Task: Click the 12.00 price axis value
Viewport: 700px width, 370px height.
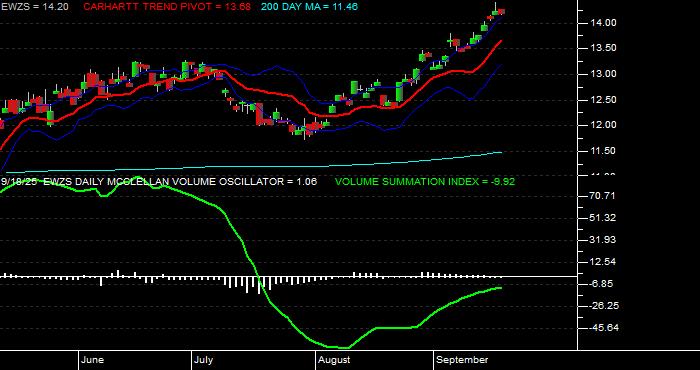Action: 604,125
